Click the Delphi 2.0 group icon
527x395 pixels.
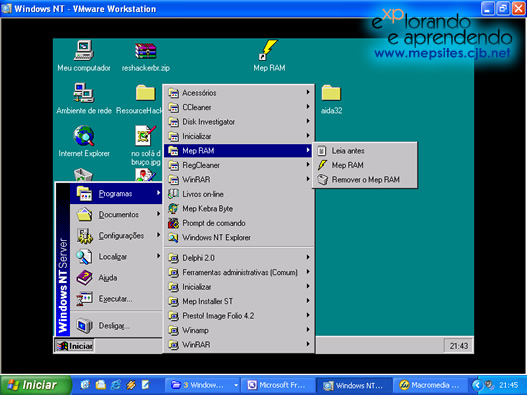point(173,258)
